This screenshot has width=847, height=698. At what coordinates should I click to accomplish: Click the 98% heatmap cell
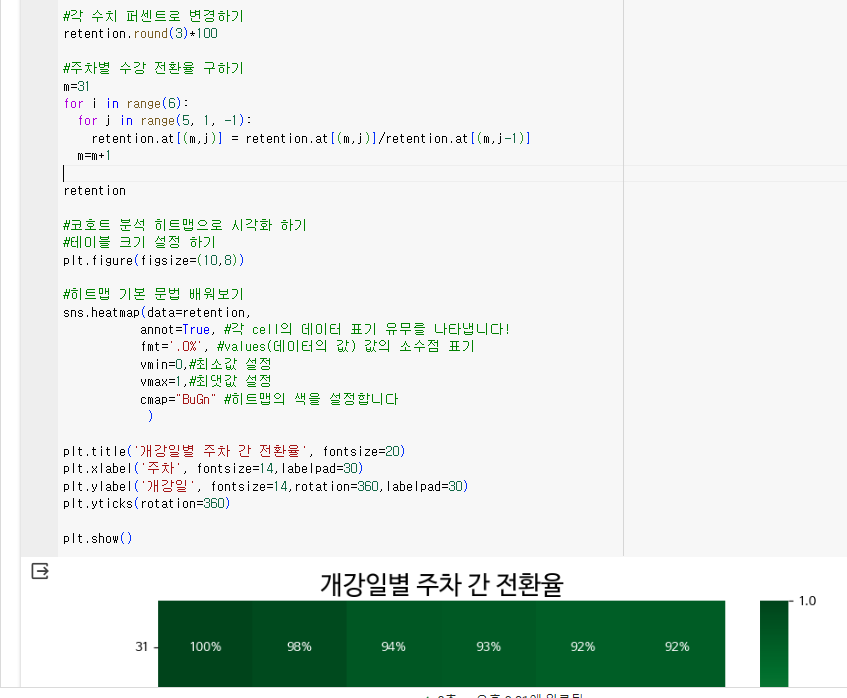[x=299, y=644]
